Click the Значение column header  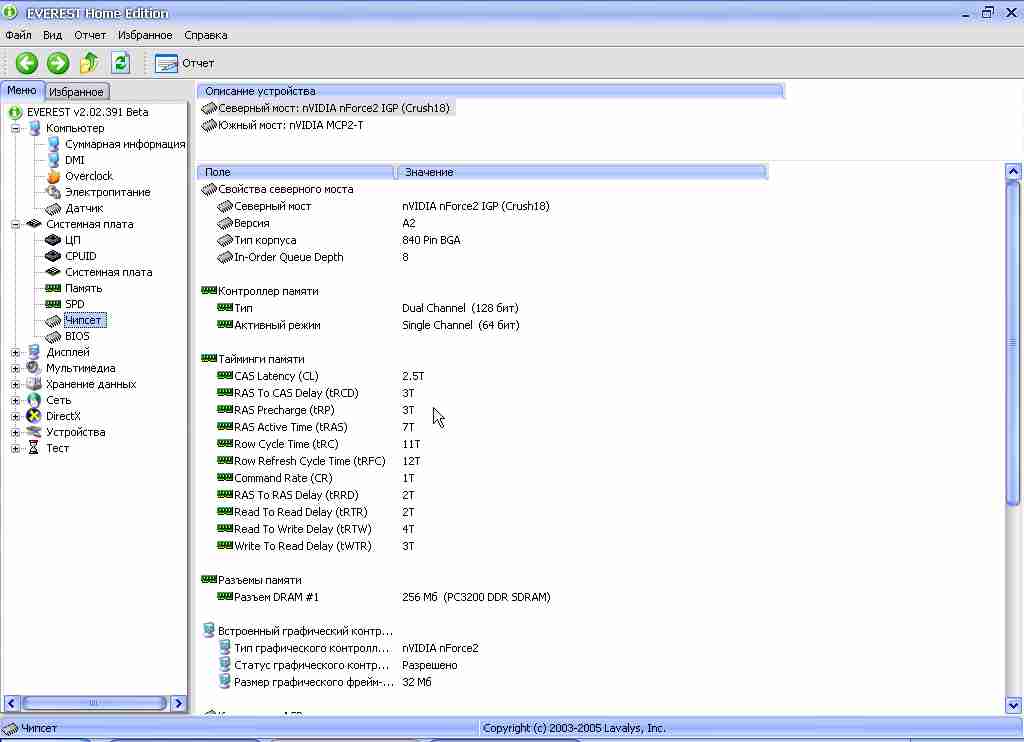tap(582, 172)
